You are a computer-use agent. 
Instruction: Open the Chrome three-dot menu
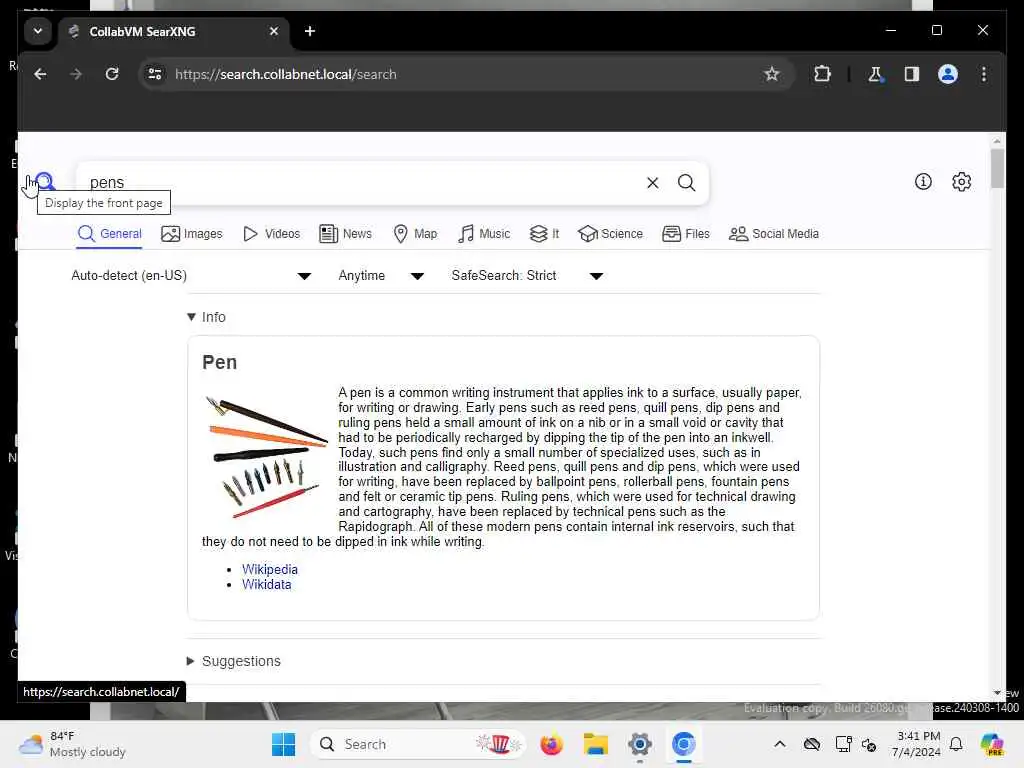tap(984, 74)
